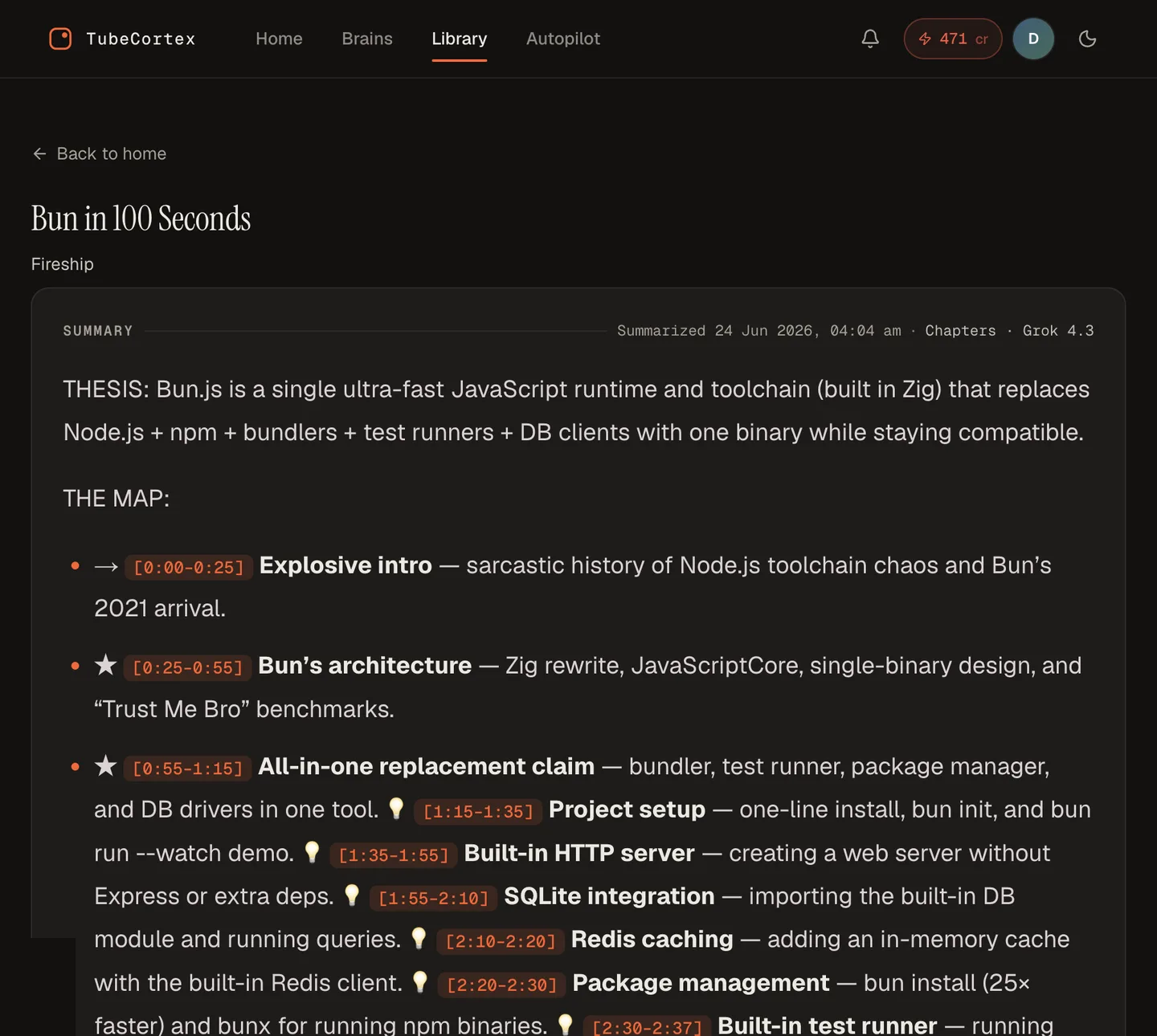
Task: Click the Package management chapter title
Action: (x=701, y=983)
